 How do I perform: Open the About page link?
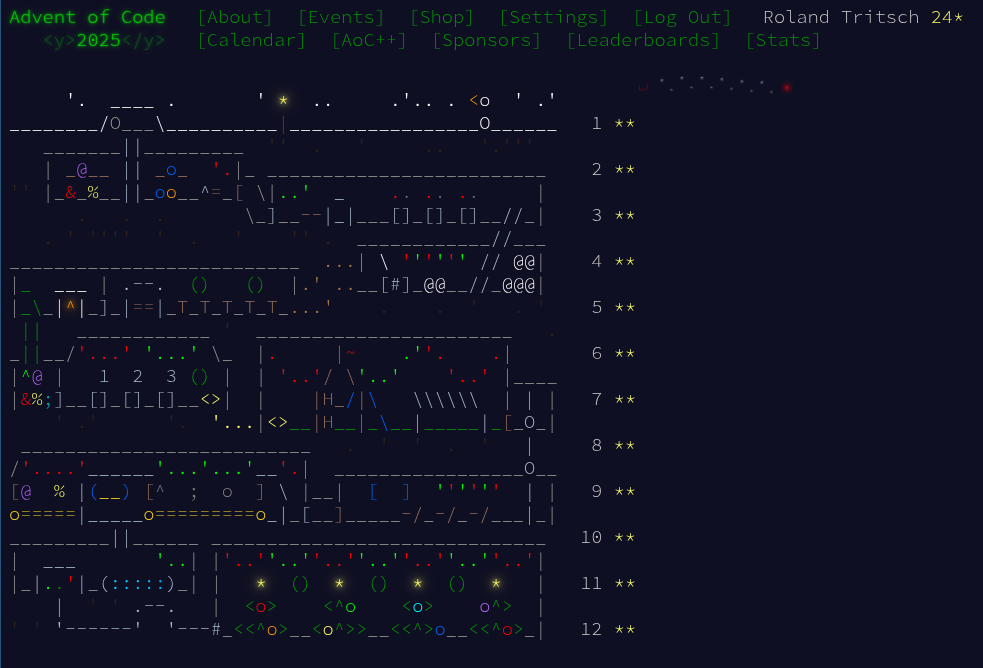[235, 17]
